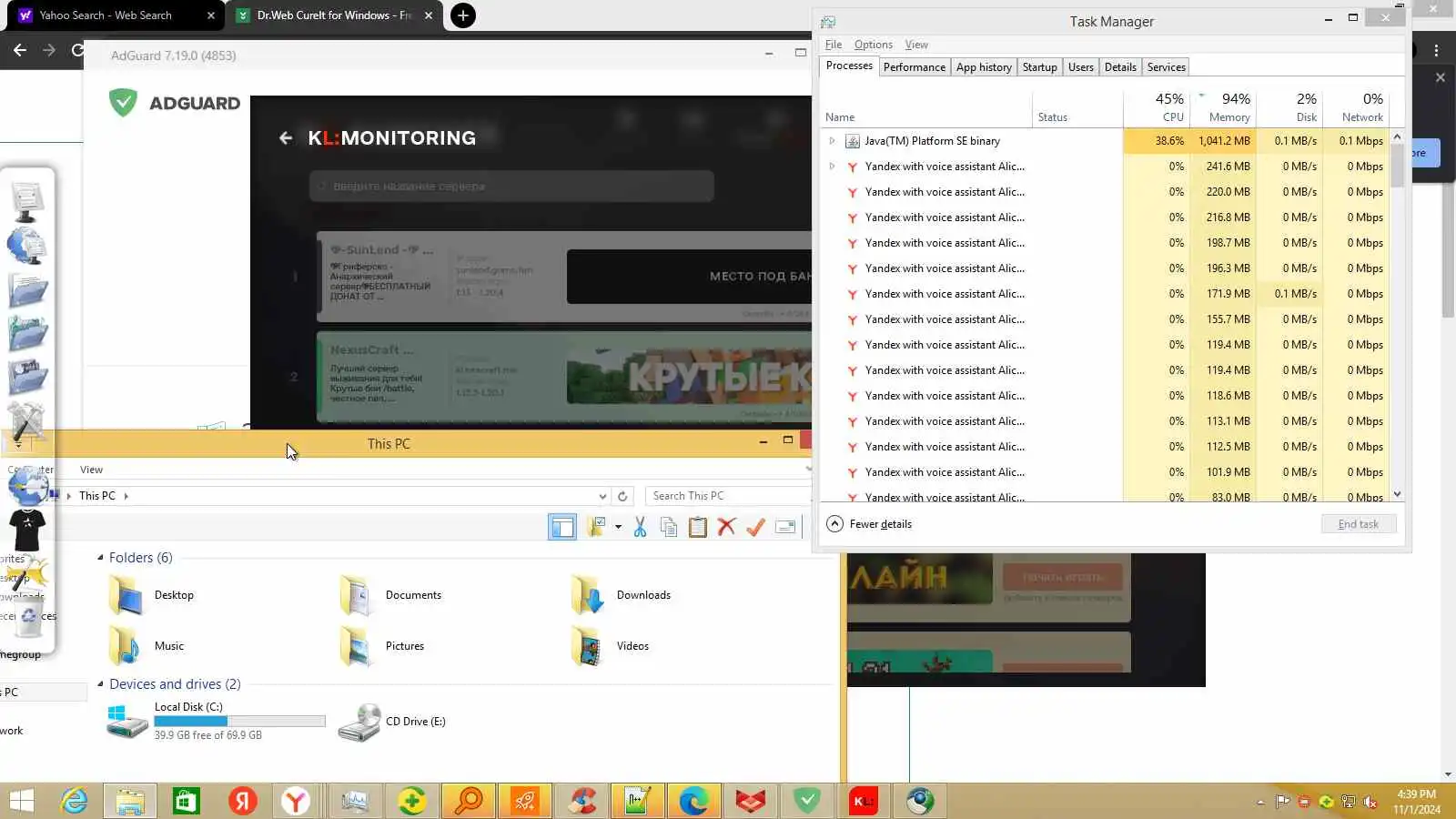The width and height of the screenshot is (1456, 819).
Task: Toggle the navigation pane layout button
Action: pos(562,527)
